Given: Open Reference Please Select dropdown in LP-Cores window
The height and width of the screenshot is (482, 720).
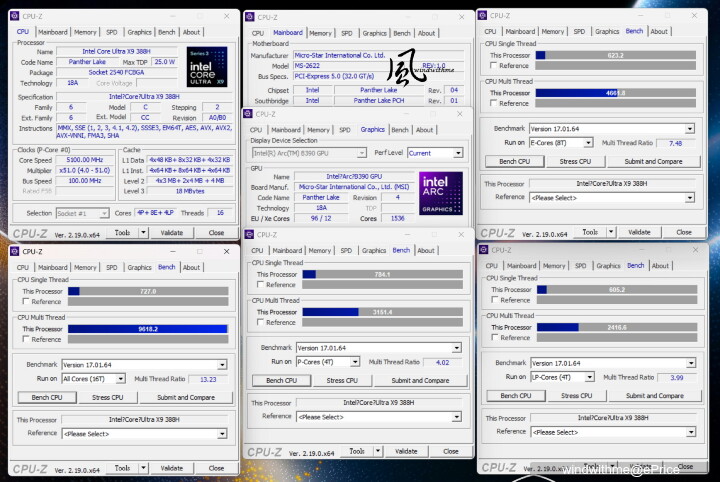Looking at the screenshot, I should pos(613,432).
